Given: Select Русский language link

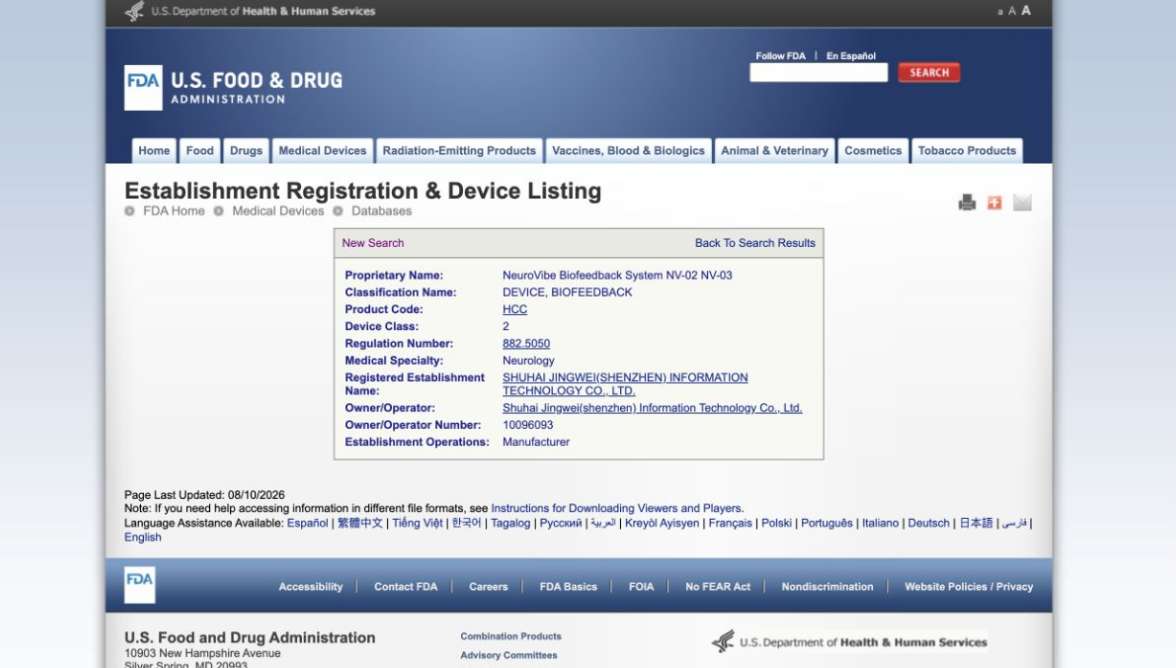Looking at the screenshot, I should click(x=560, y=523).
